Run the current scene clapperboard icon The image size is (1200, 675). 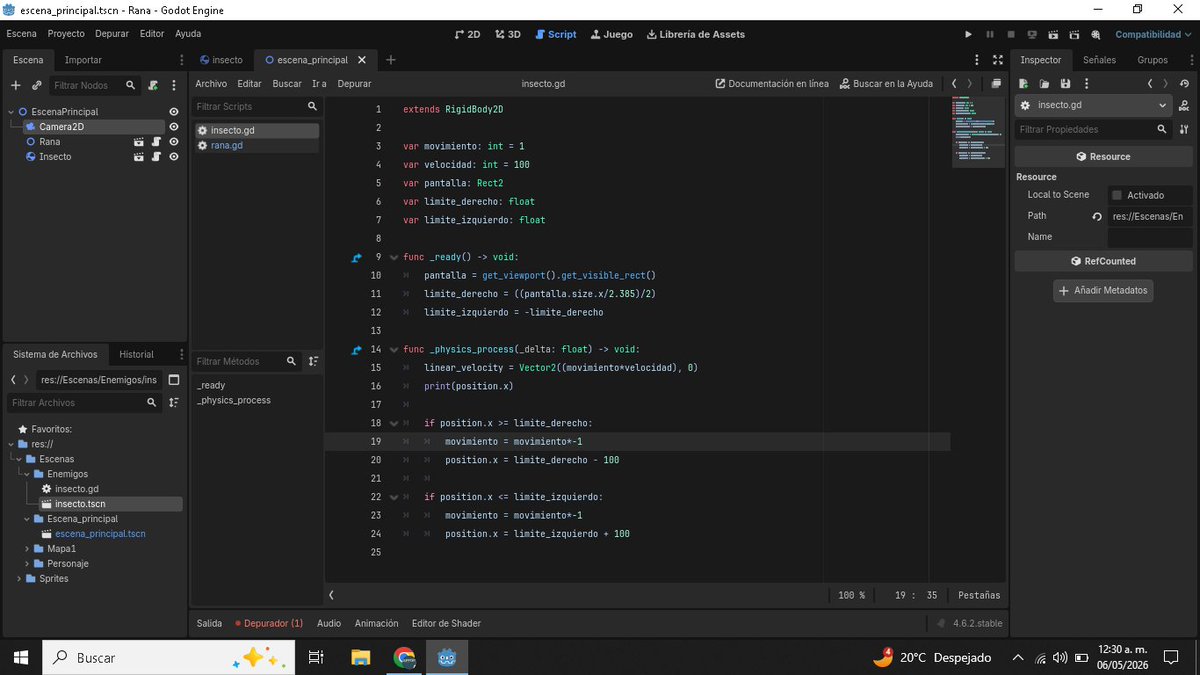tap(1053, 34)
